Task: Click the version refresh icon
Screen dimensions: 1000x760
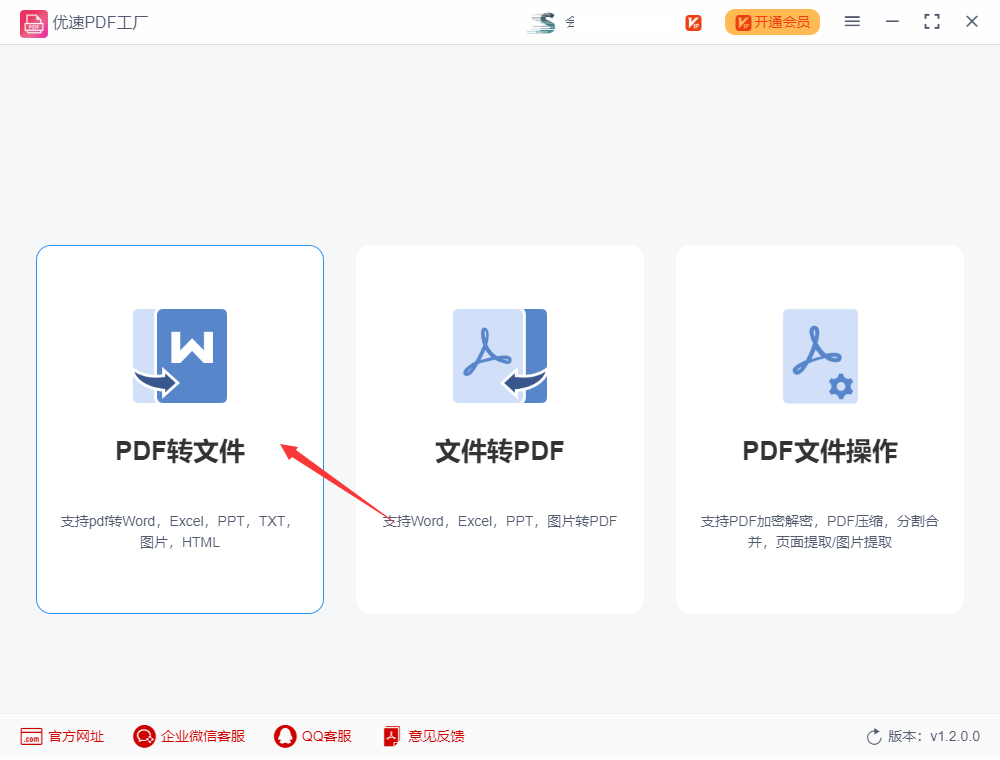Action: click(x=874, y=736)
